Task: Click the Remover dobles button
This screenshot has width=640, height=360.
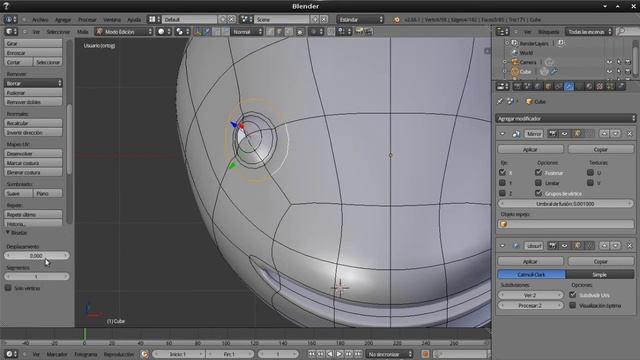Action: [x=33, y=102]
